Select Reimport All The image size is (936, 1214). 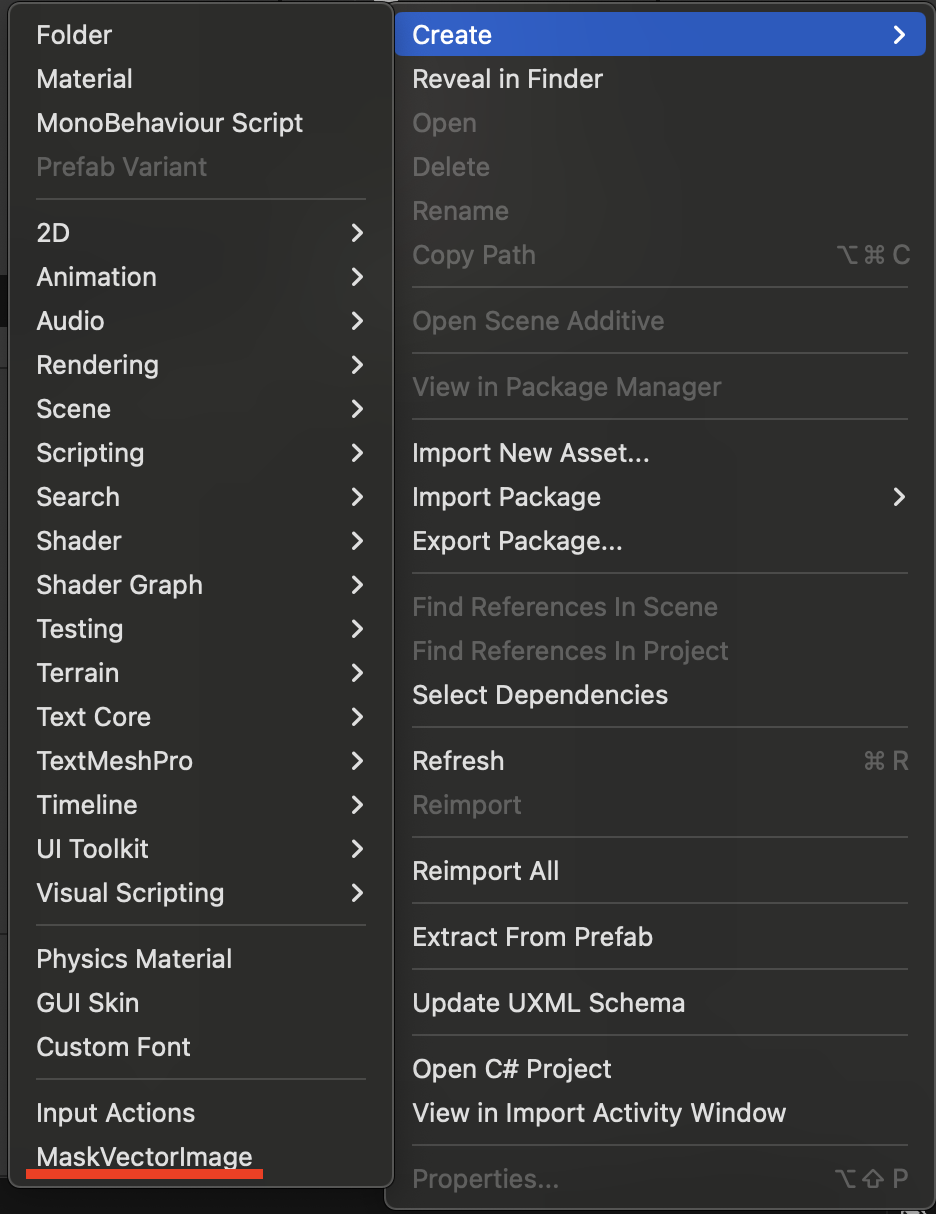pyautogui.click(x=485, y=871)
